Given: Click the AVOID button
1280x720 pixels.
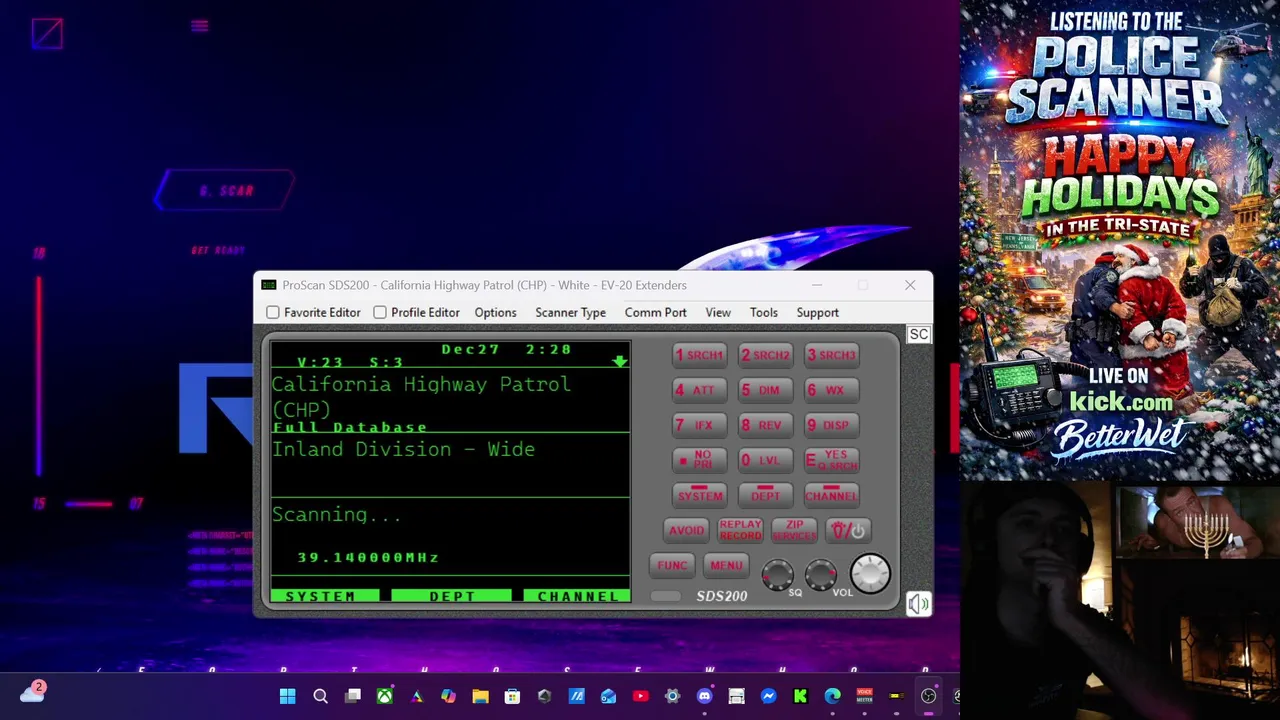Looking at the screenshot, I should 686,530.
